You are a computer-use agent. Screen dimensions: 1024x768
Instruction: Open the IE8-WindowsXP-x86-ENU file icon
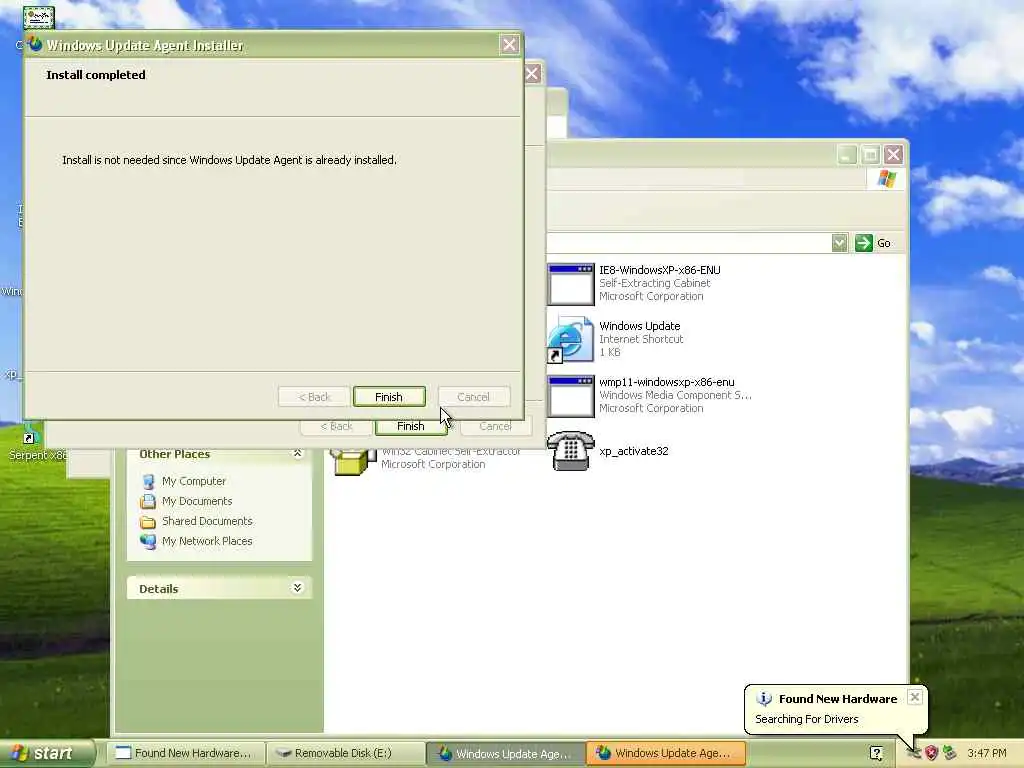(x=570, y=284)
